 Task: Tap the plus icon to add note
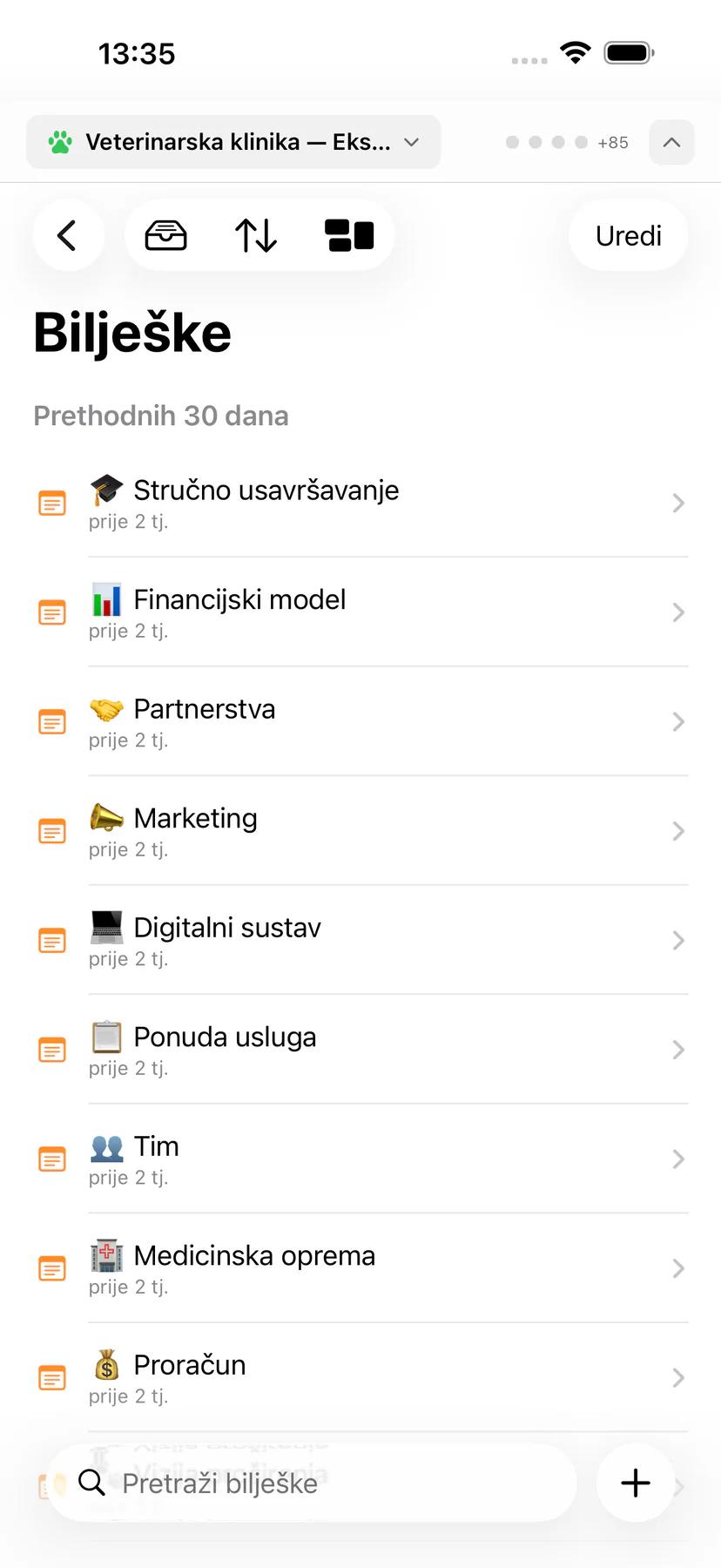point(636,1483)
